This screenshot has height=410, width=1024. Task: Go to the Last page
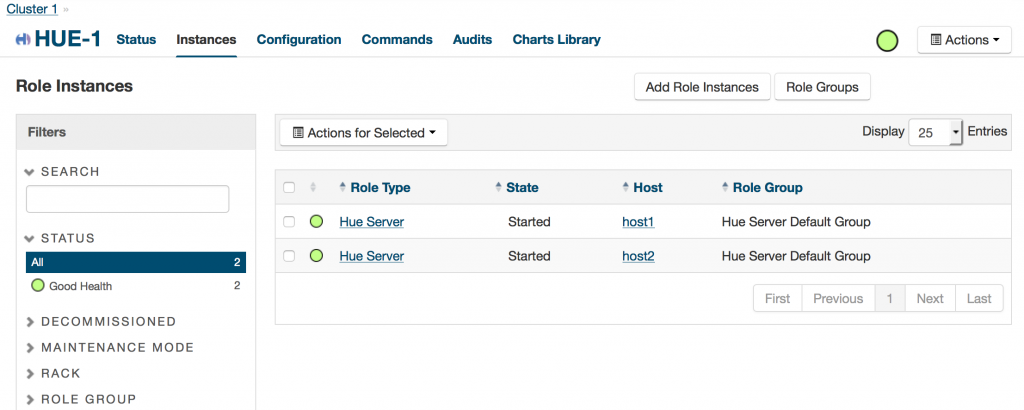[x=979, y=298]
